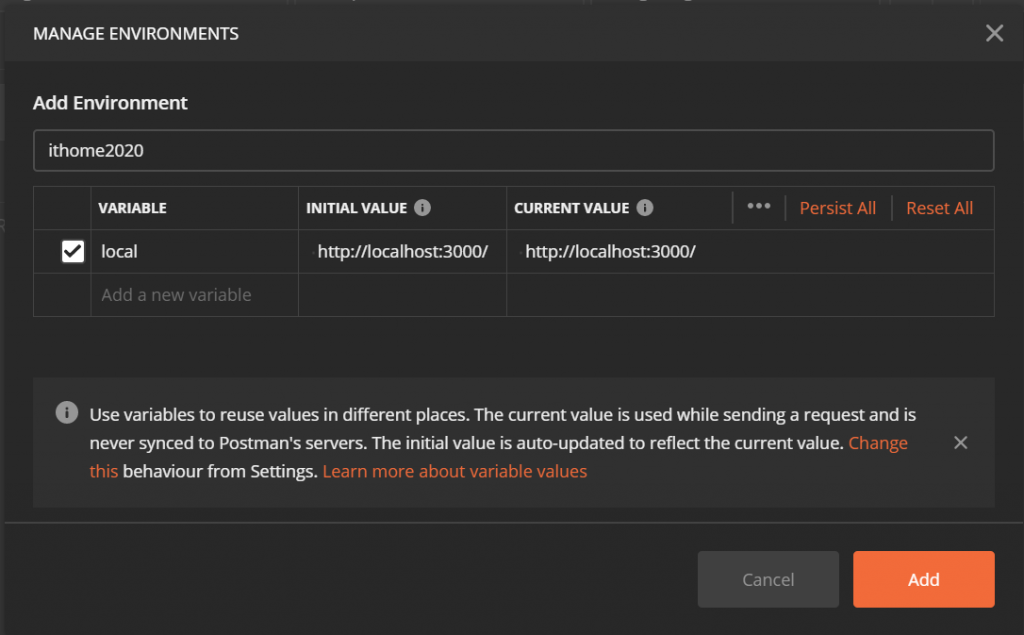Click Reset All
This screenshot has height=635, width=1024.
pos(939,208)
